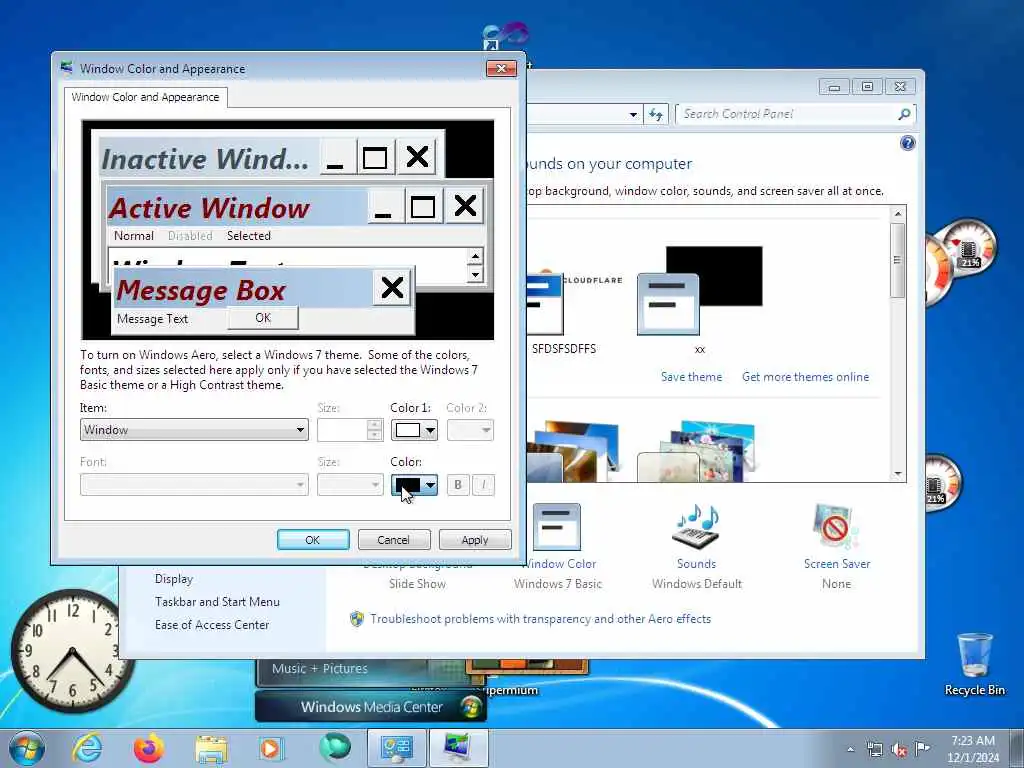Click Disabled menu item in preview
Image resolution: width=1024 pixels, height=768 pixels.
[190, 236]
